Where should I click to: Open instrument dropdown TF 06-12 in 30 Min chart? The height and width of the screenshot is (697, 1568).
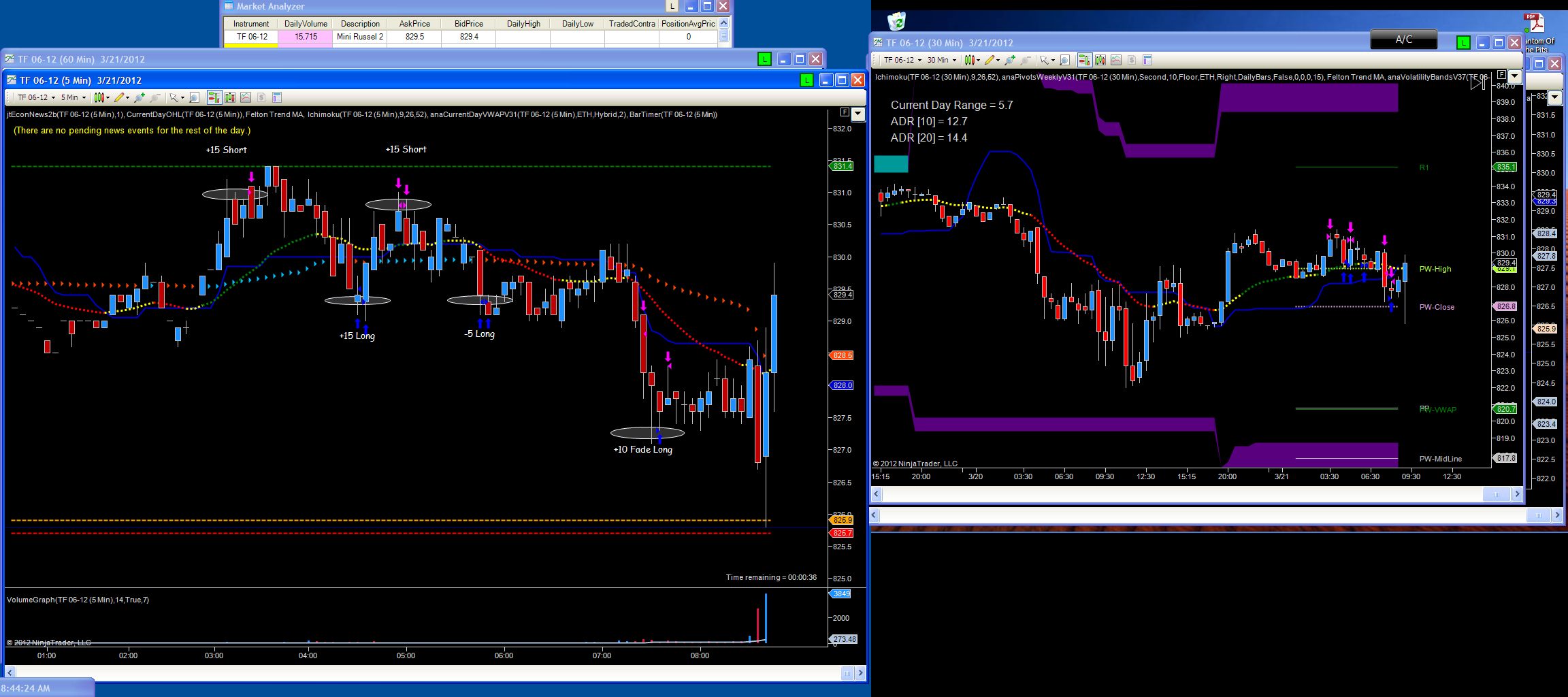pos(902,60)
